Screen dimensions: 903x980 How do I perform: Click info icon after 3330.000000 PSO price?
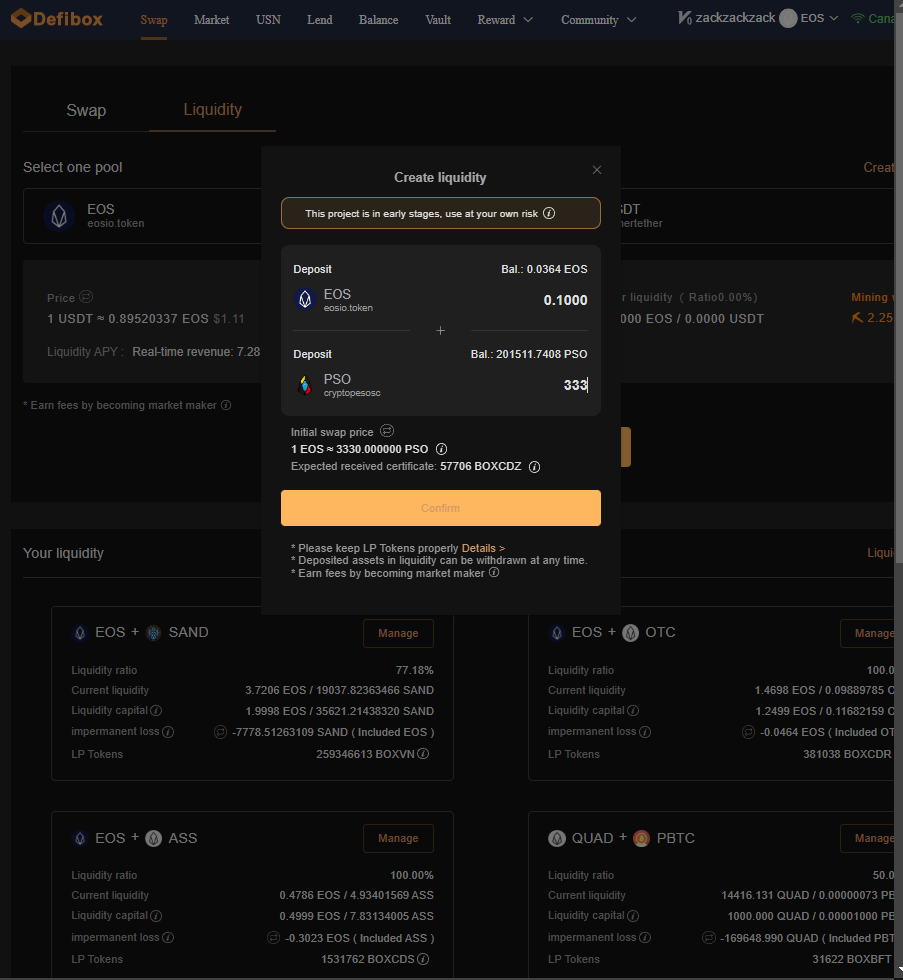point(441,449)
